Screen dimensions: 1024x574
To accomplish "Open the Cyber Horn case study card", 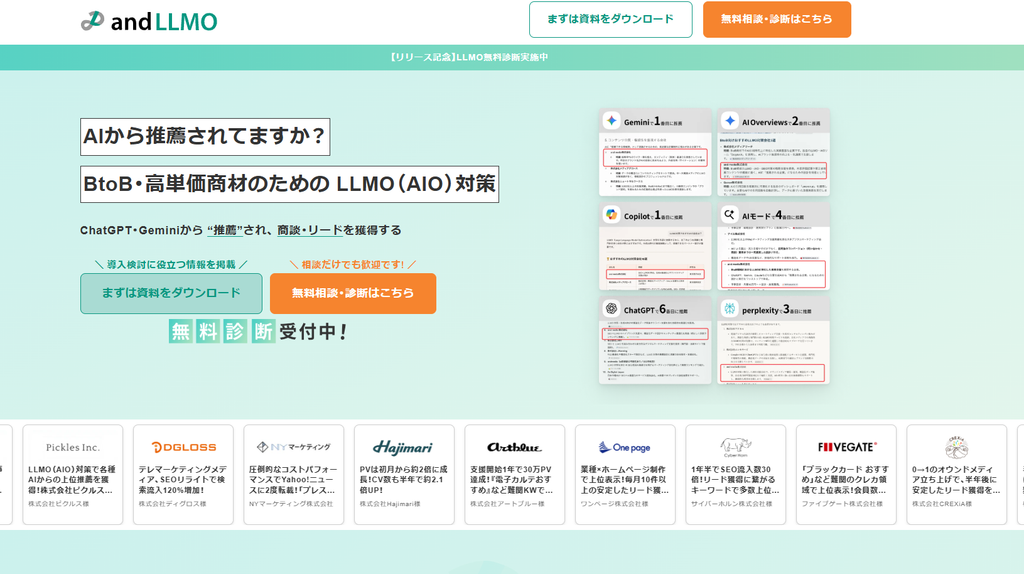I will pos(735,475).
